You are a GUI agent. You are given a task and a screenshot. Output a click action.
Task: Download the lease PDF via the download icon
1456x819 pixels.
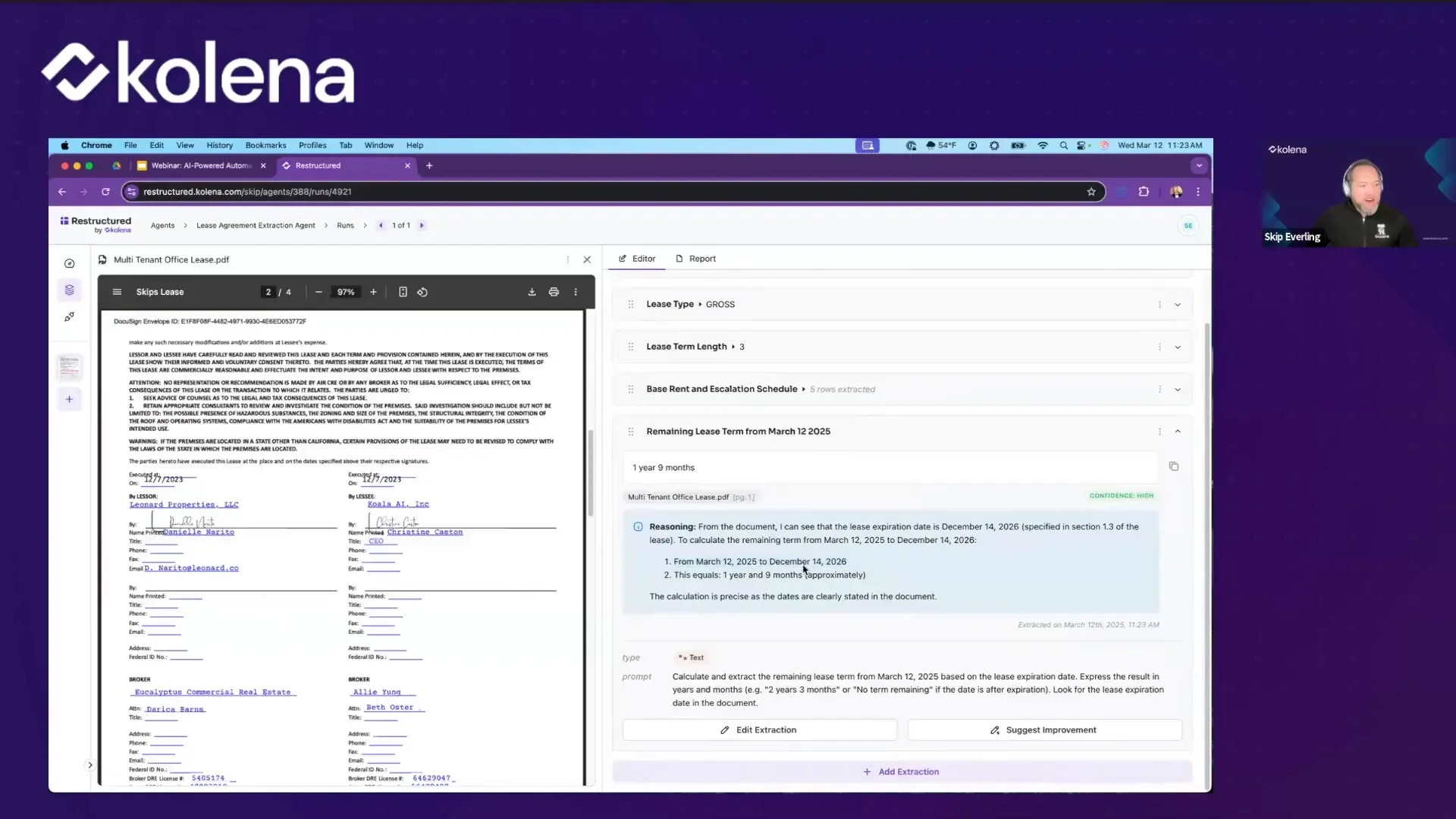click(532, 291)
